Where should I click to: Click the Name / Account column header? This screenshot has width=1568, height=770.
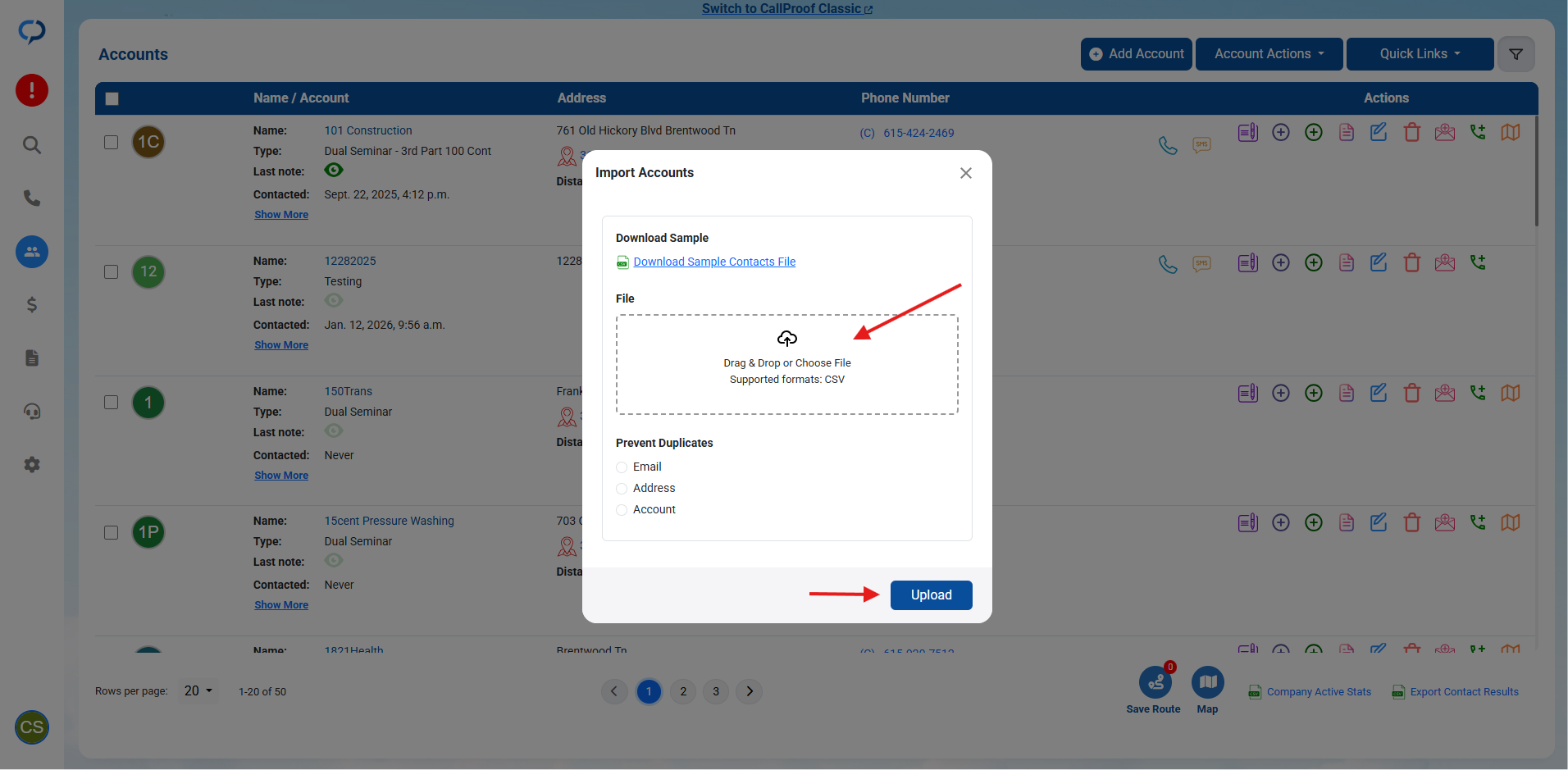point(301,98)
